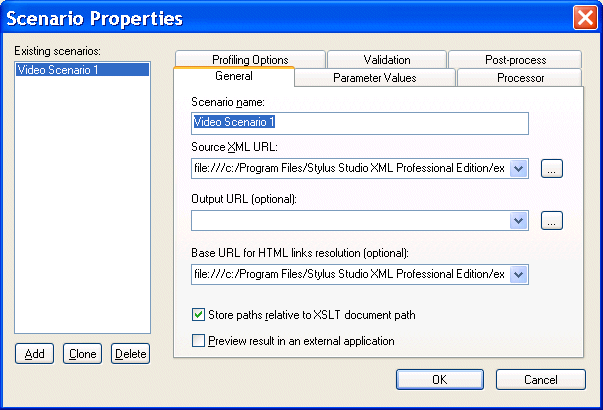The image size is (603, 410).
Task: Enable Preview result in an external application
Action: click(x=198, y=341)
